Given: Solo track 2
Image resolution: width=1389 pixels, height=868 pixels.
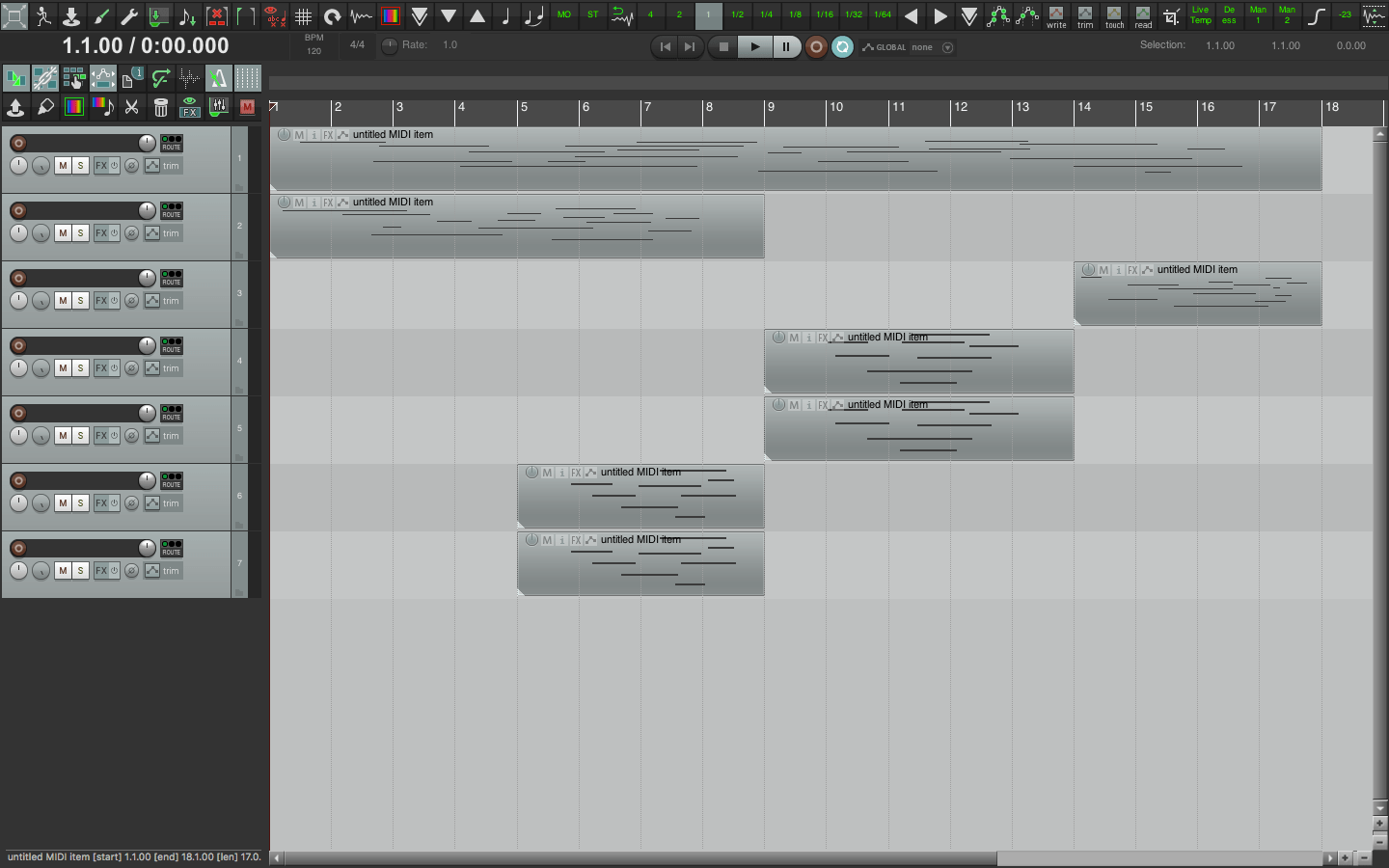Looking at the screenshot, I should click(80, 233).
